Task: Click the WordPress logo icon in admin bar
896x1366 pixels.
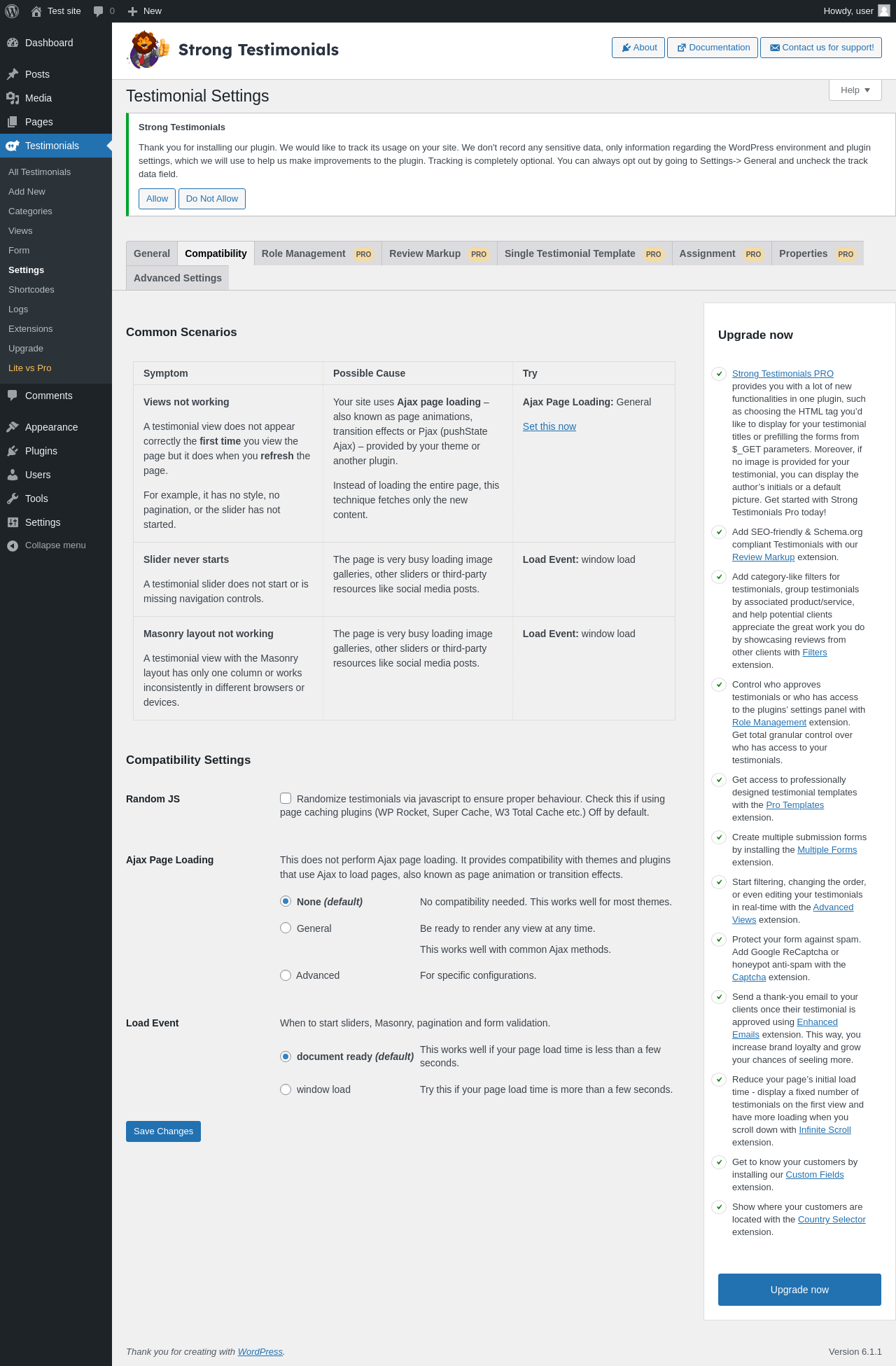Action: tap(12, 11)
